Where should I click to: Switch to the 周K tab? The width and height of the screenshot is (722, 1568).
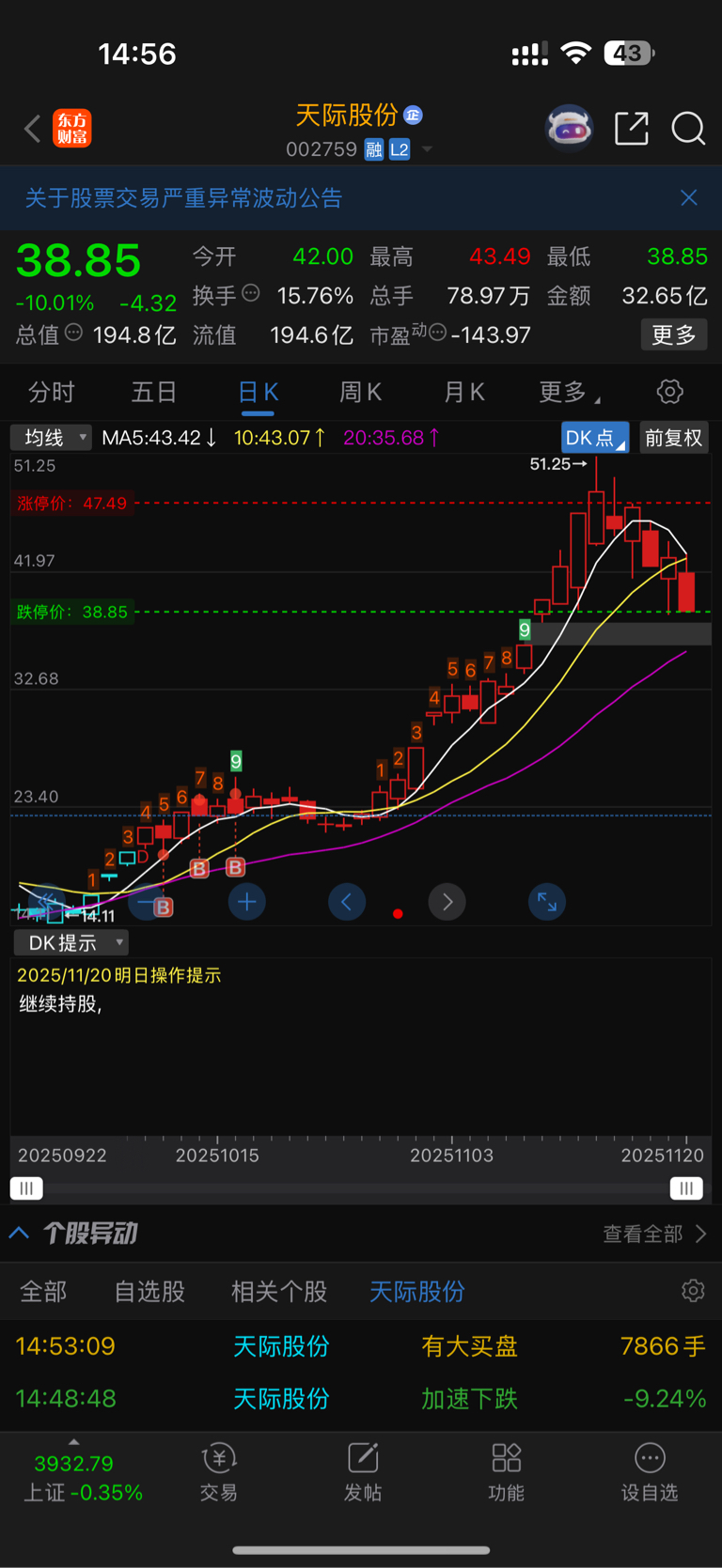click(360, 392)
